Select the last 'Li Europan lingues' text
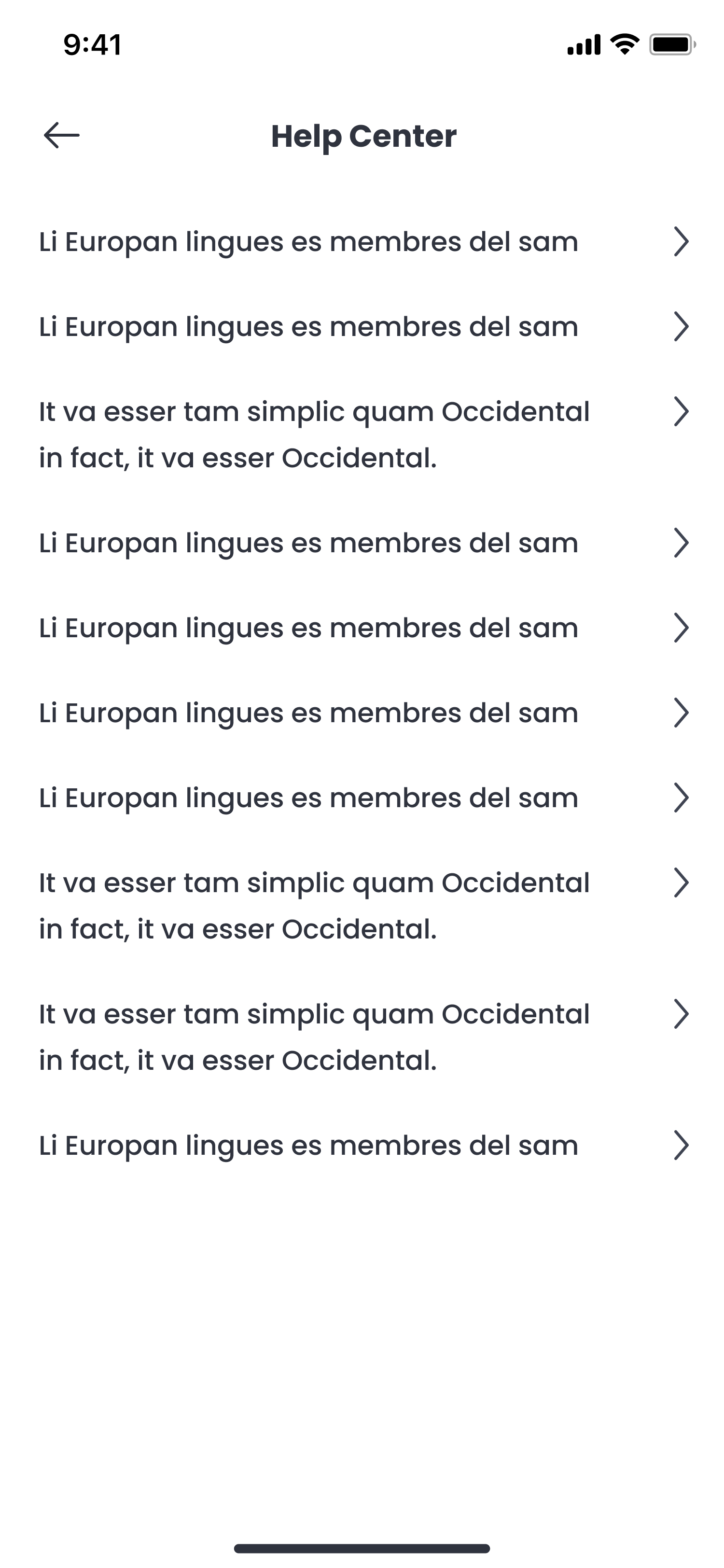Viewport: 724px width, 1568px height. click(x=308, y=1146)
